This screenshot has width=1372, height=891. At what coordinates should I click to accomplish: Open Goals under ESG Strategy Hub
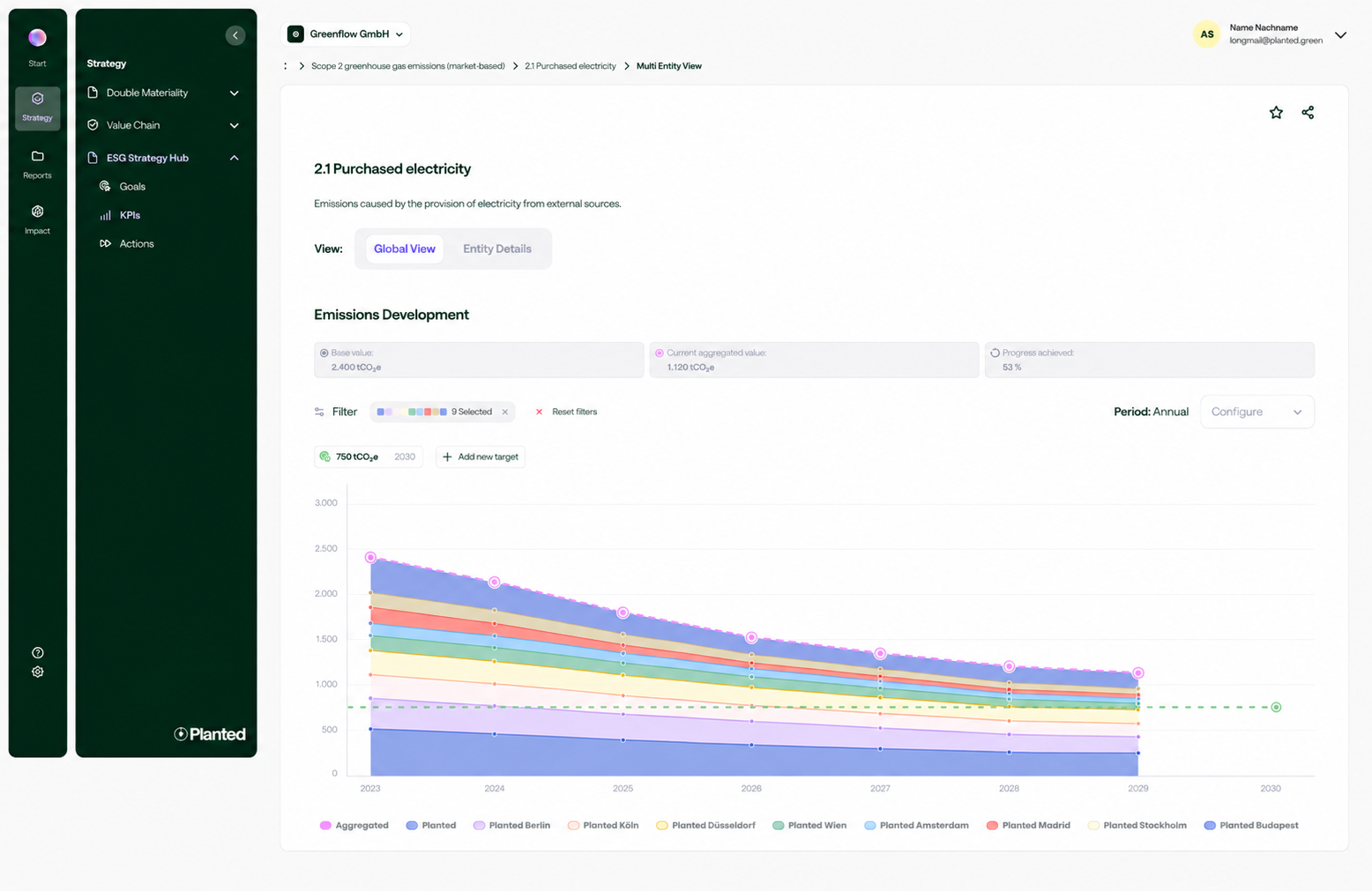point(132,186)
